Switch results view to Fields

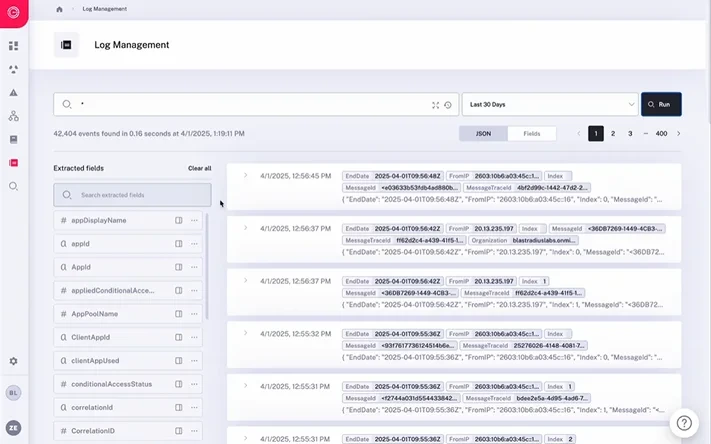pos(532,134)
